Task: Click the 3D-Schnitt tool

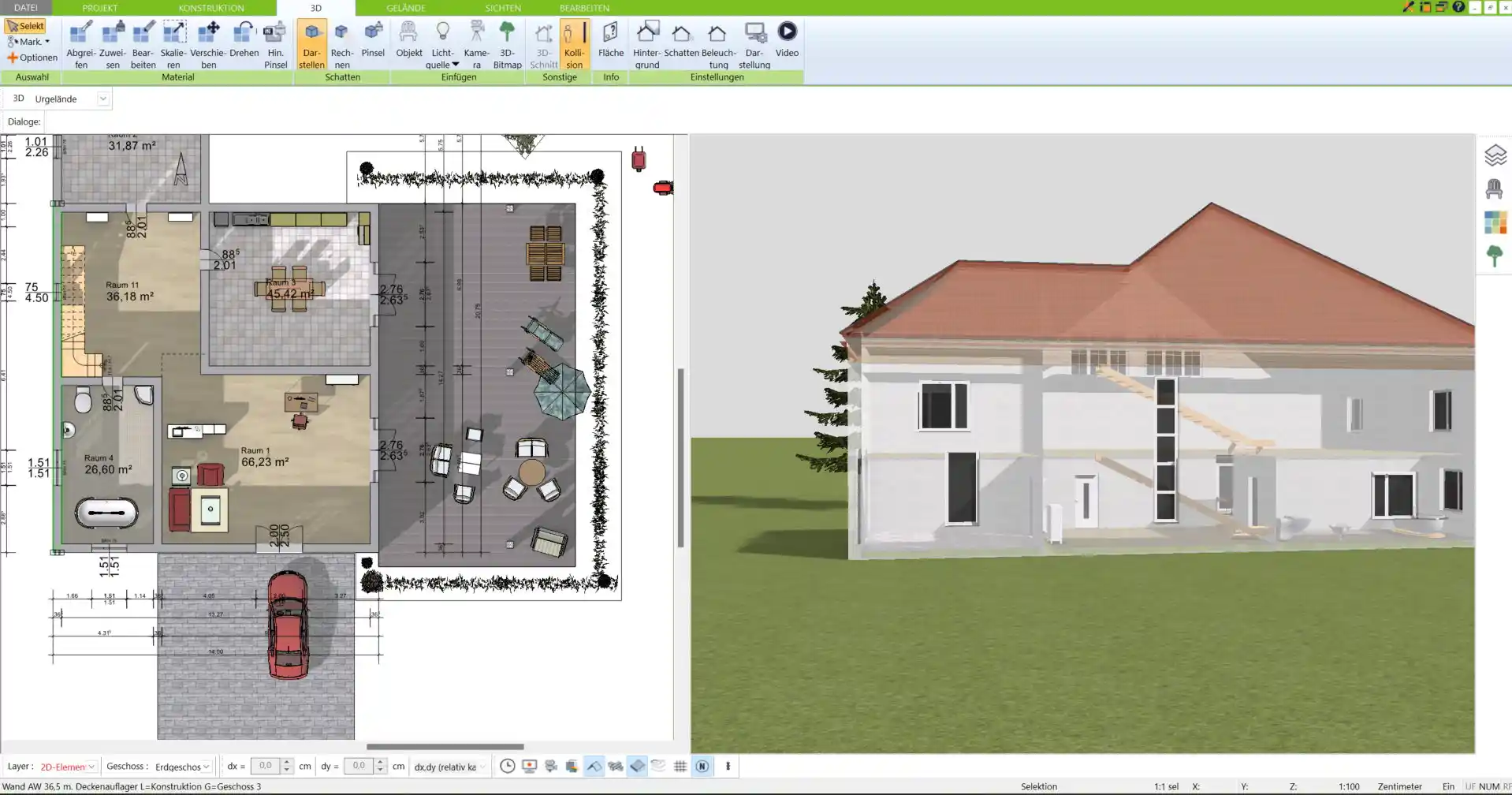Action: coord(543,45)
